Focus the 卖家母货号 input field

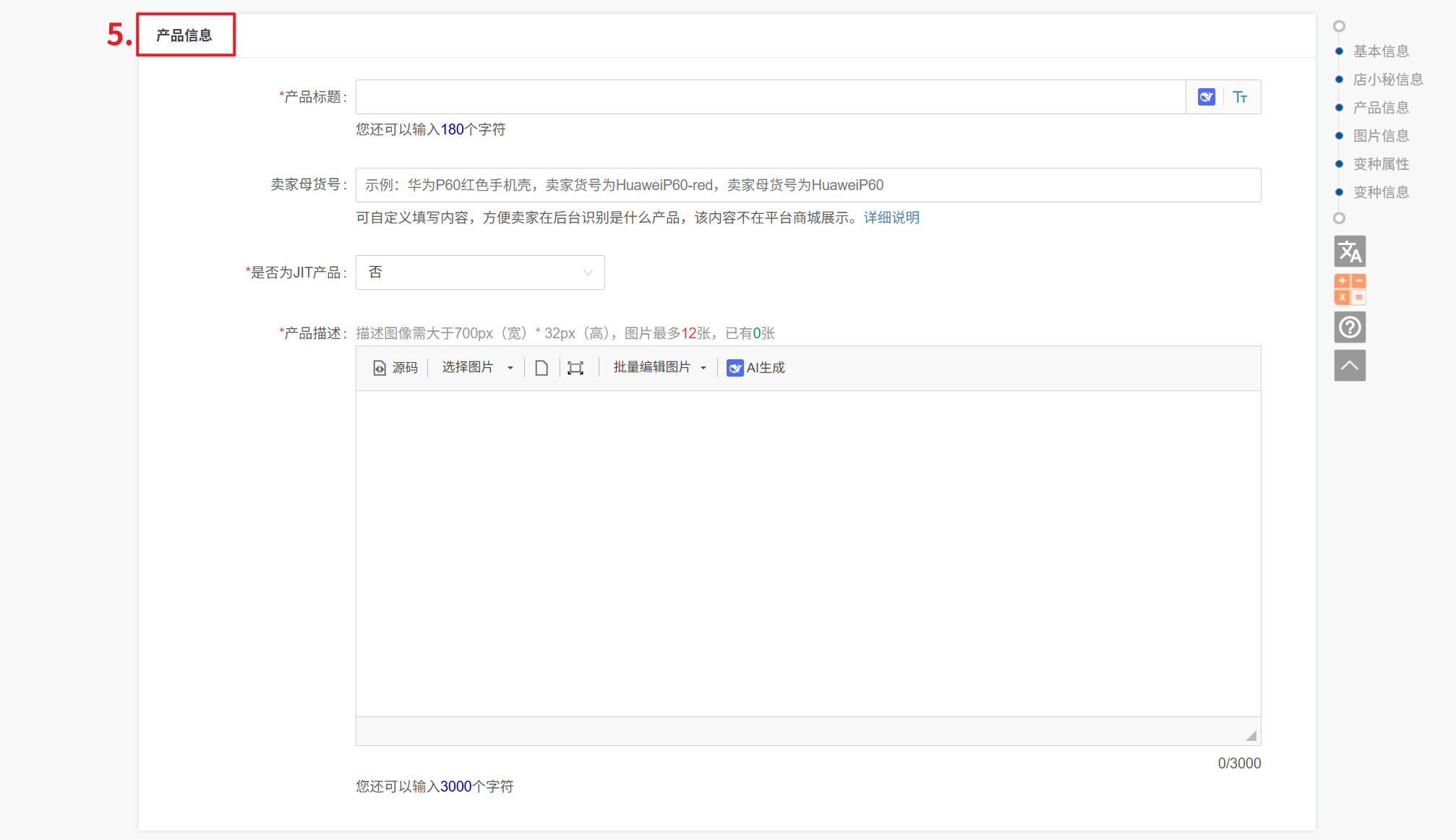(x=808, y=185)
